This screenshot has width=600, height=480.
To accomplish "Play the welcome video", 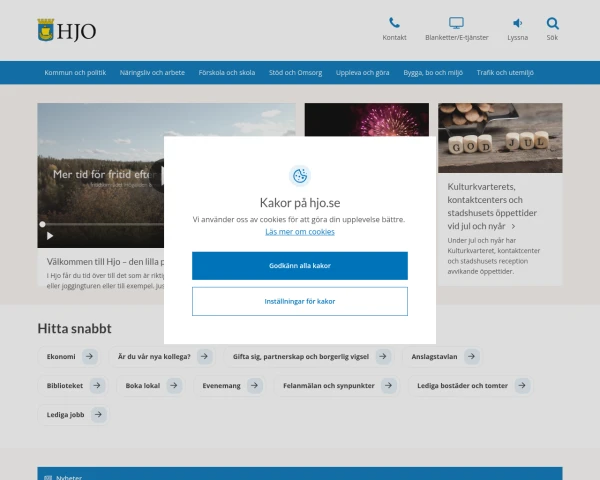I will (x=50, y=236).
